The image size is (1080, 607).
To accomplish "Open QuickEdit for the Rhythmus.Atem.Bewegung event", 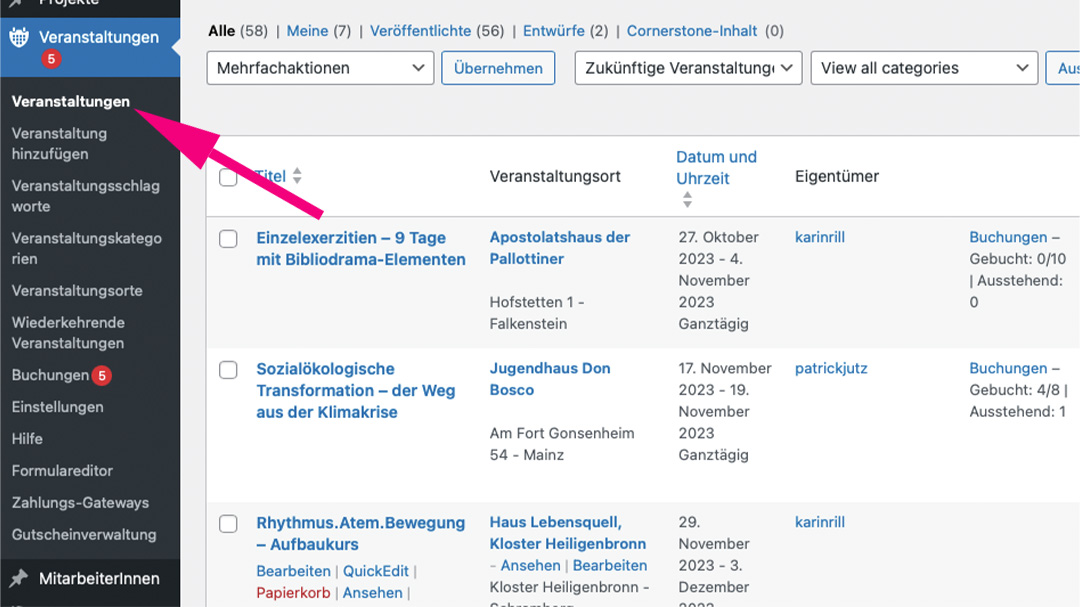I will 376,571.
